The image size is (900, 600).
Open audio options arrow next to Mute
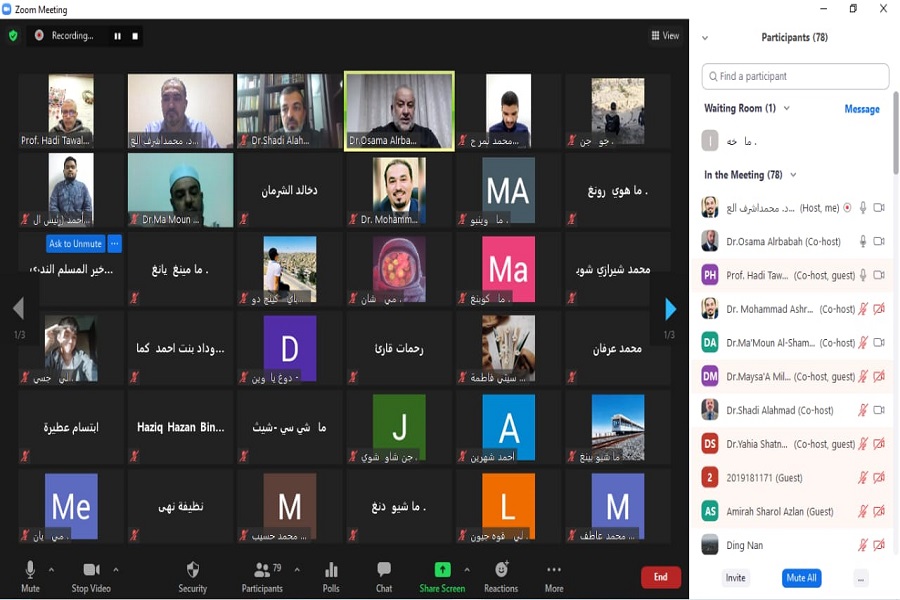pos(52,570)
